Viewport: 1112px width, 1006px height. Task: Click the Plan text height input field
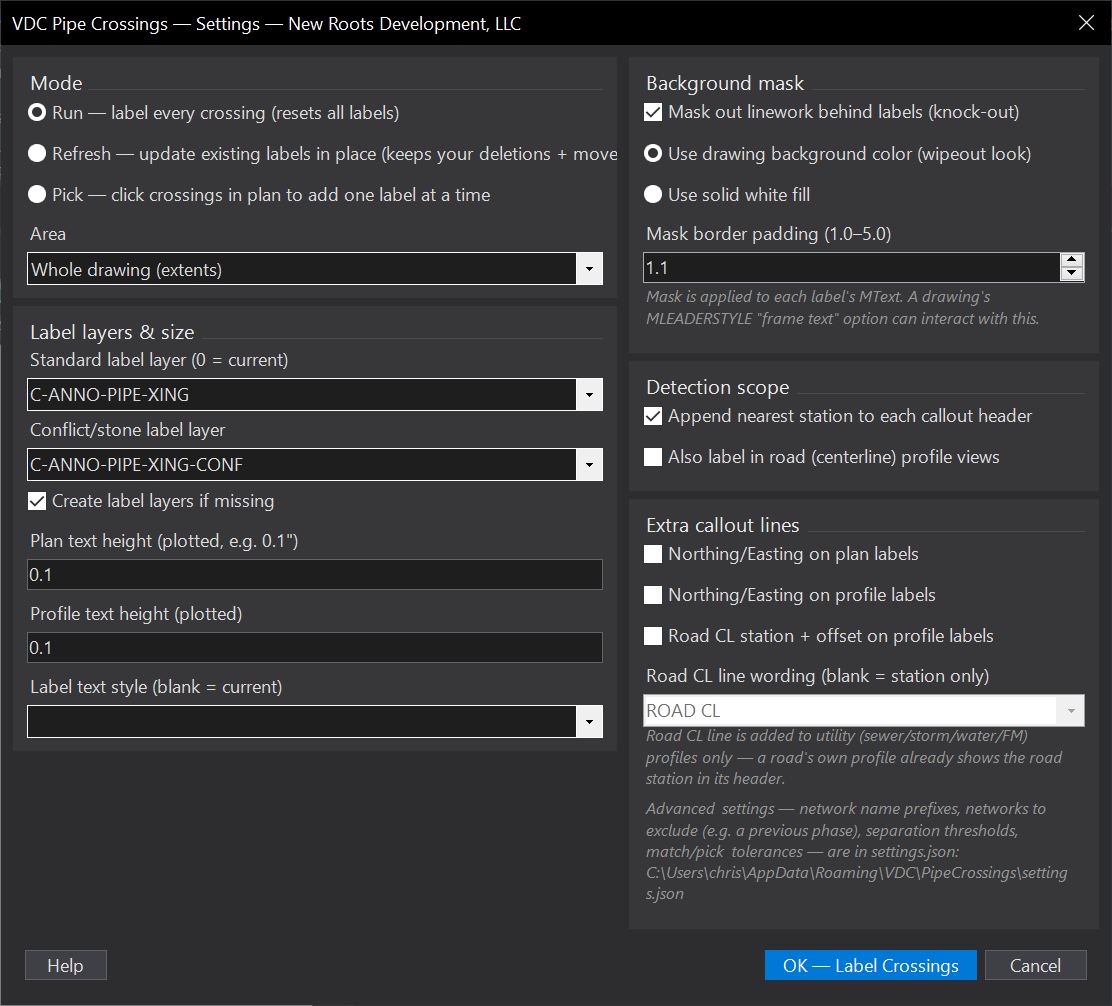pyautogui.click(x=315, y=574)
